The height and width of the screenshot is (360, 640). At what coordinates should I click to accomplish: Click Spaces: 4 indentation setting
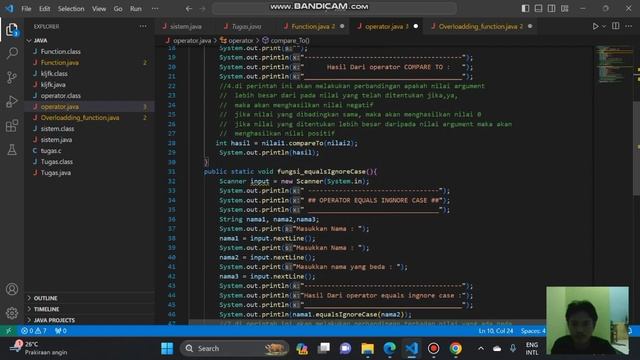(x=533, y=331)
